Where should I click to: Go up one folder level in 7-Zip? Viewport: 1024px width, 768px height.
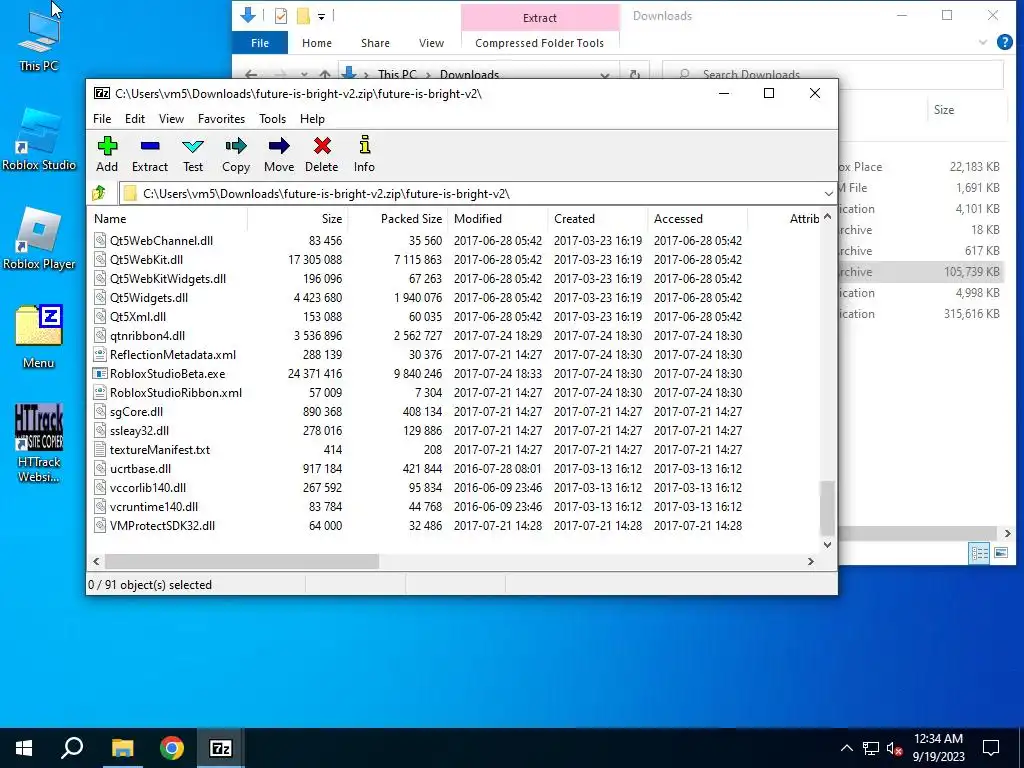click(x=99, y=193)
